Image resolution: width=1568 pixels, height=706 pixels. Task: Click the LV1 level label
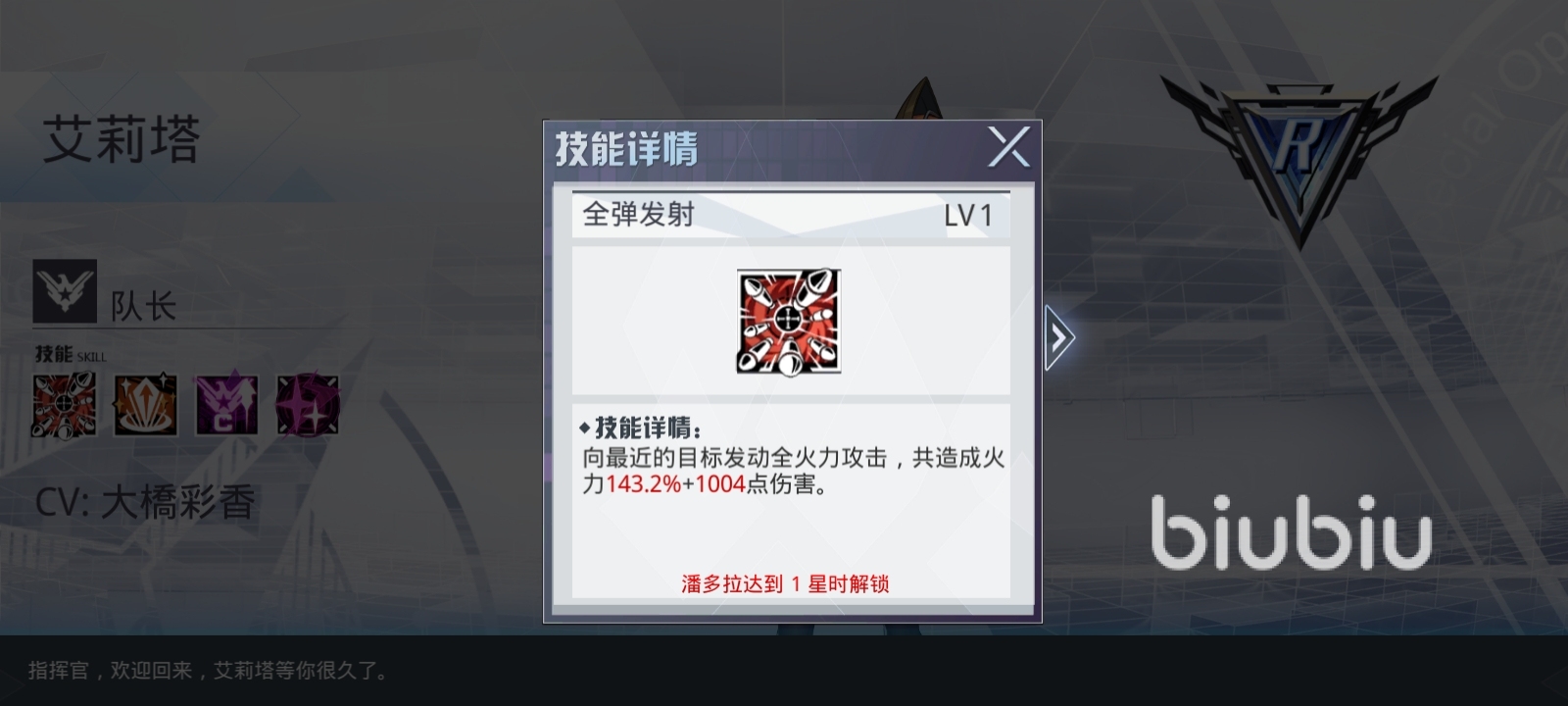(968, 216)
